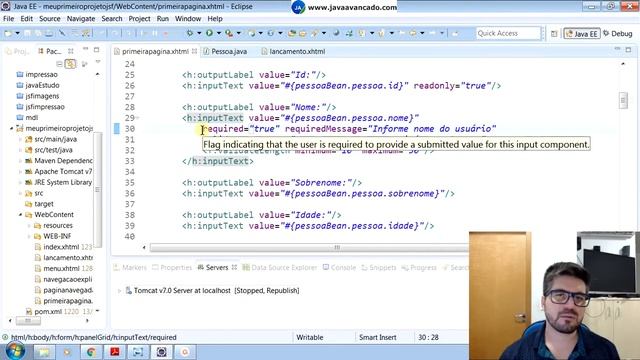Select the jsfimagens project

[x=38, y=96]
